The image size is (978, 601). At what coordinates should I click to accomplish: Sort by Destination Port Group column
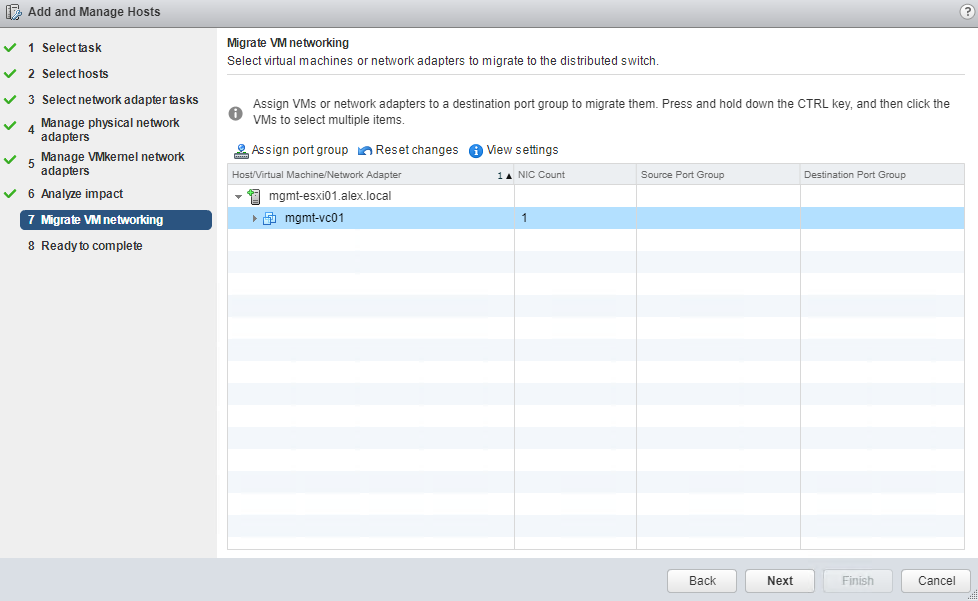click(x=882, y=175)
